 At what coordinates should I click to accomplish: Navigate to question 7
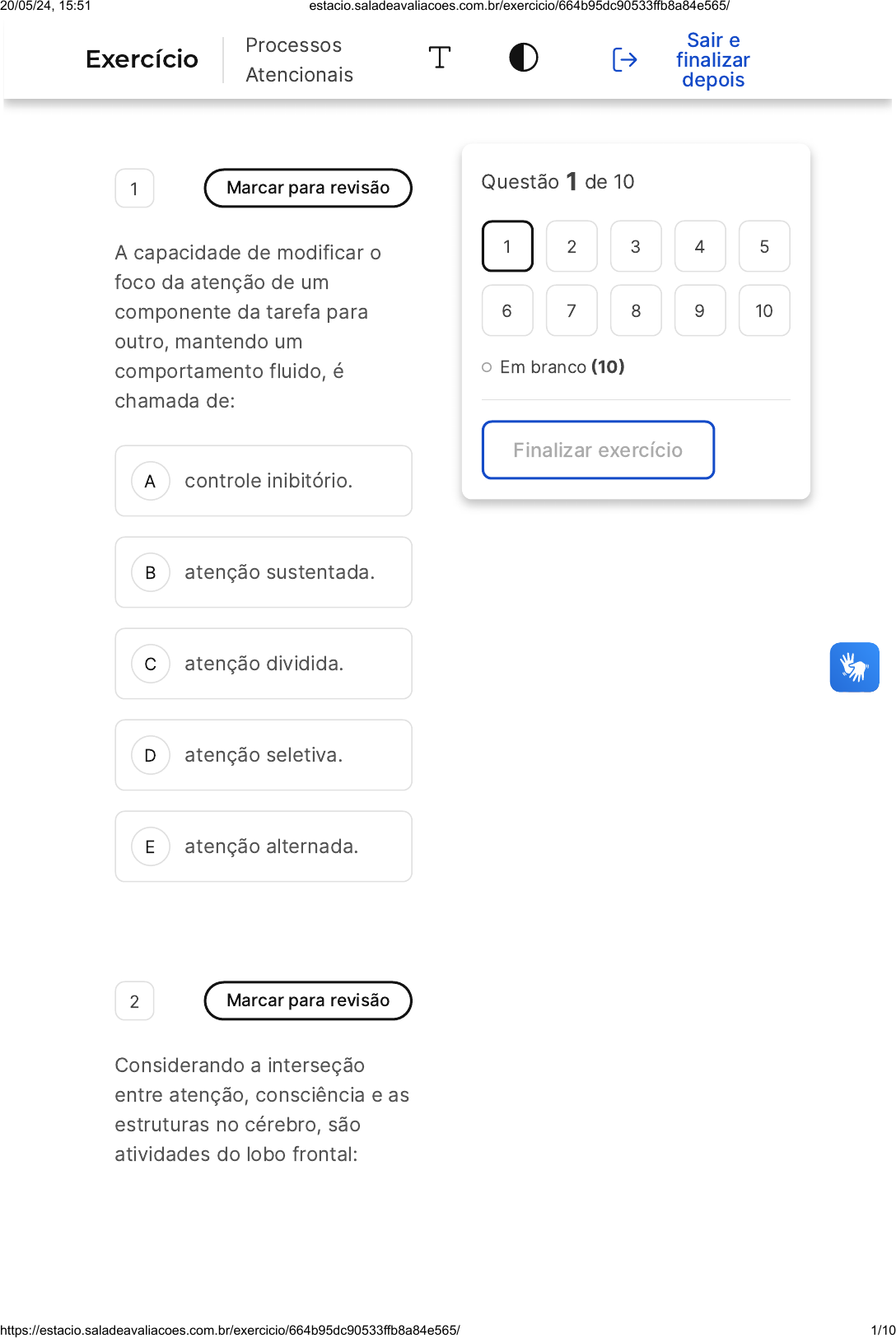(x=572, y=310)
